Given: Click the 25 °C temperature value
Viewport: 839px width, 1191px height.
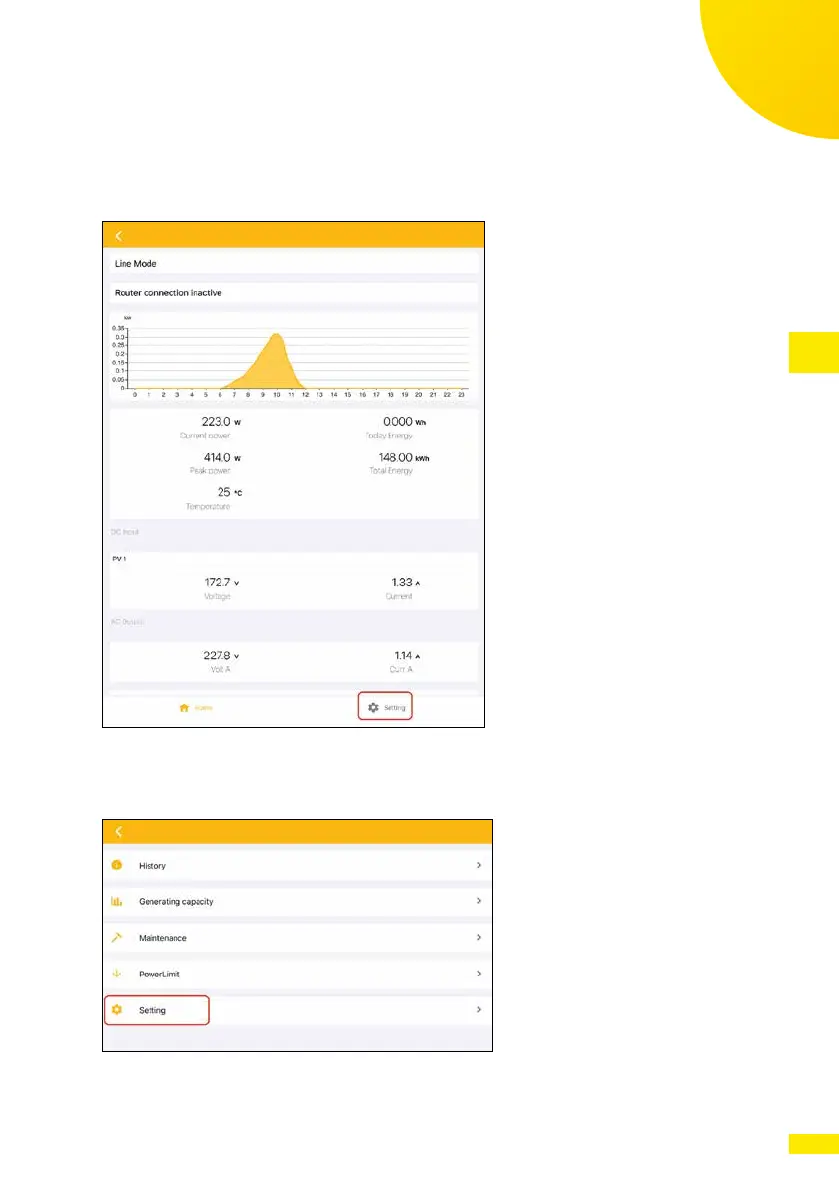Looking at the screenshot, I should click(229, 492).
